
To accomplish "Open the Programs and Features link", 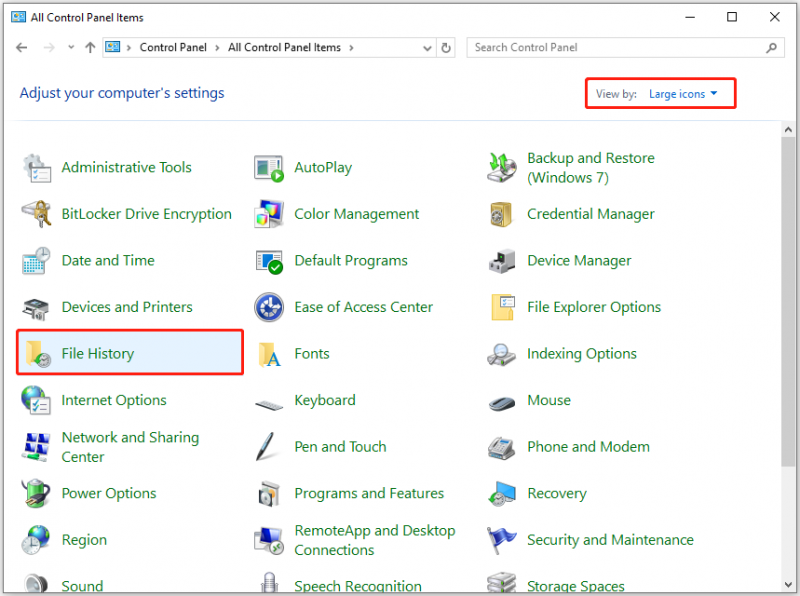I will pos(369,493).
